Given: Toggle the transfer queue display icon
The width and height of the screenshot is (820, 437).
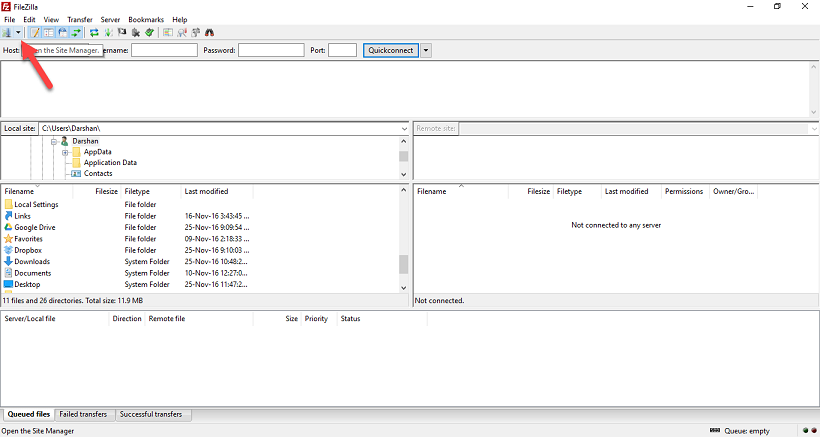Looking at the screenshot, I should point(76,32).
